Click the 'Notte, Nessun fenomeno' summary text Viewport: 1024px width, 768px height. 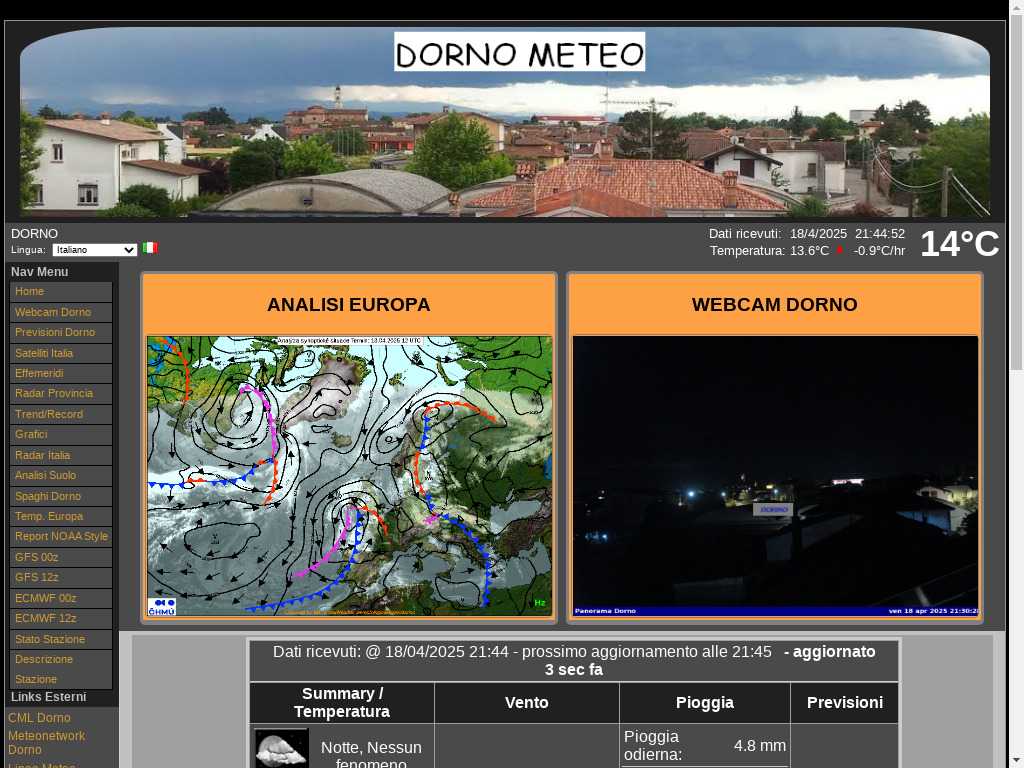pos(371,756)
